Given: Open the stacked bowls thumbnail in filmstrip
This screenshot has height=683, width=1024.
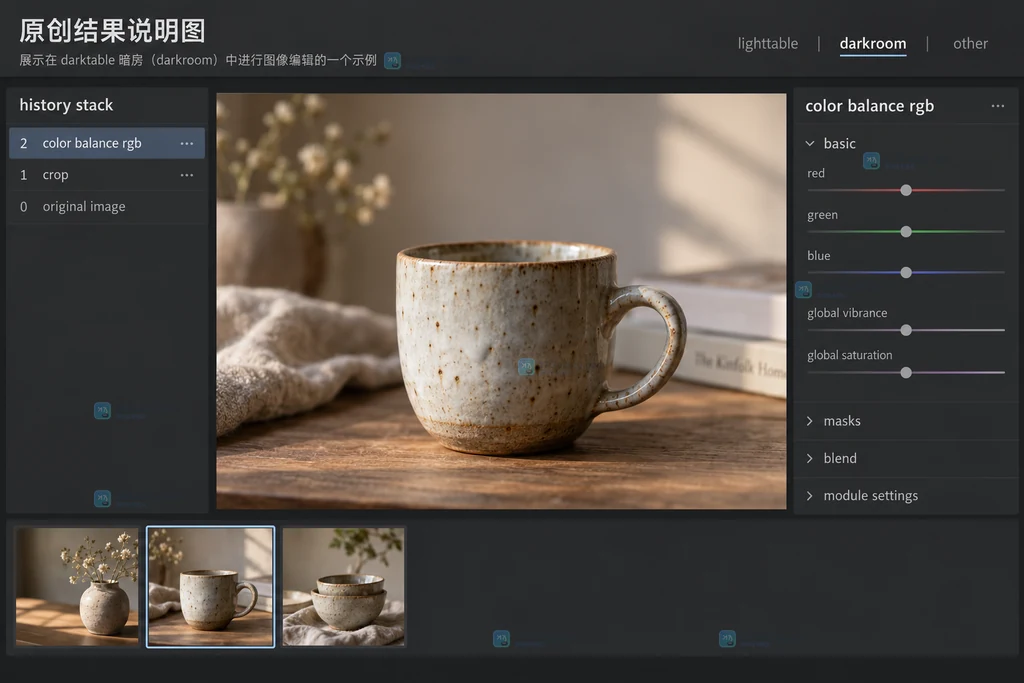Looking at the screenshot, I should (344, 587).
